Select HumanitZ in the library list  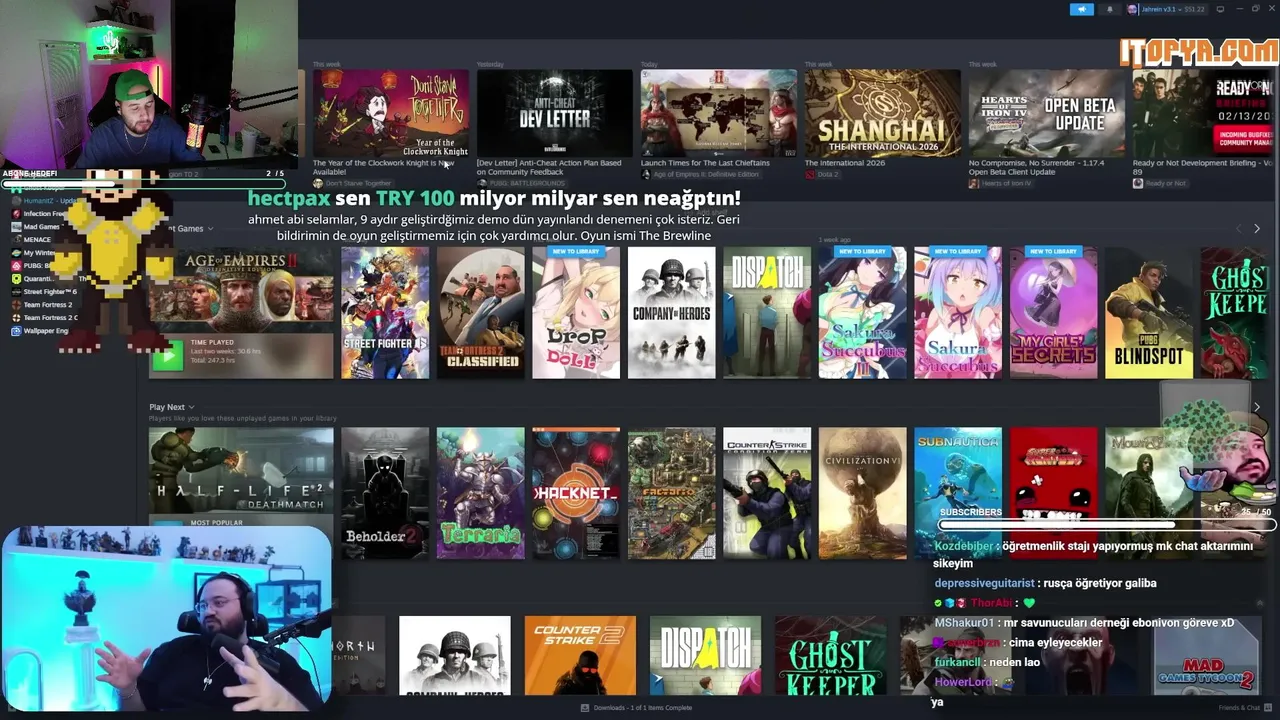click(45, 201)
